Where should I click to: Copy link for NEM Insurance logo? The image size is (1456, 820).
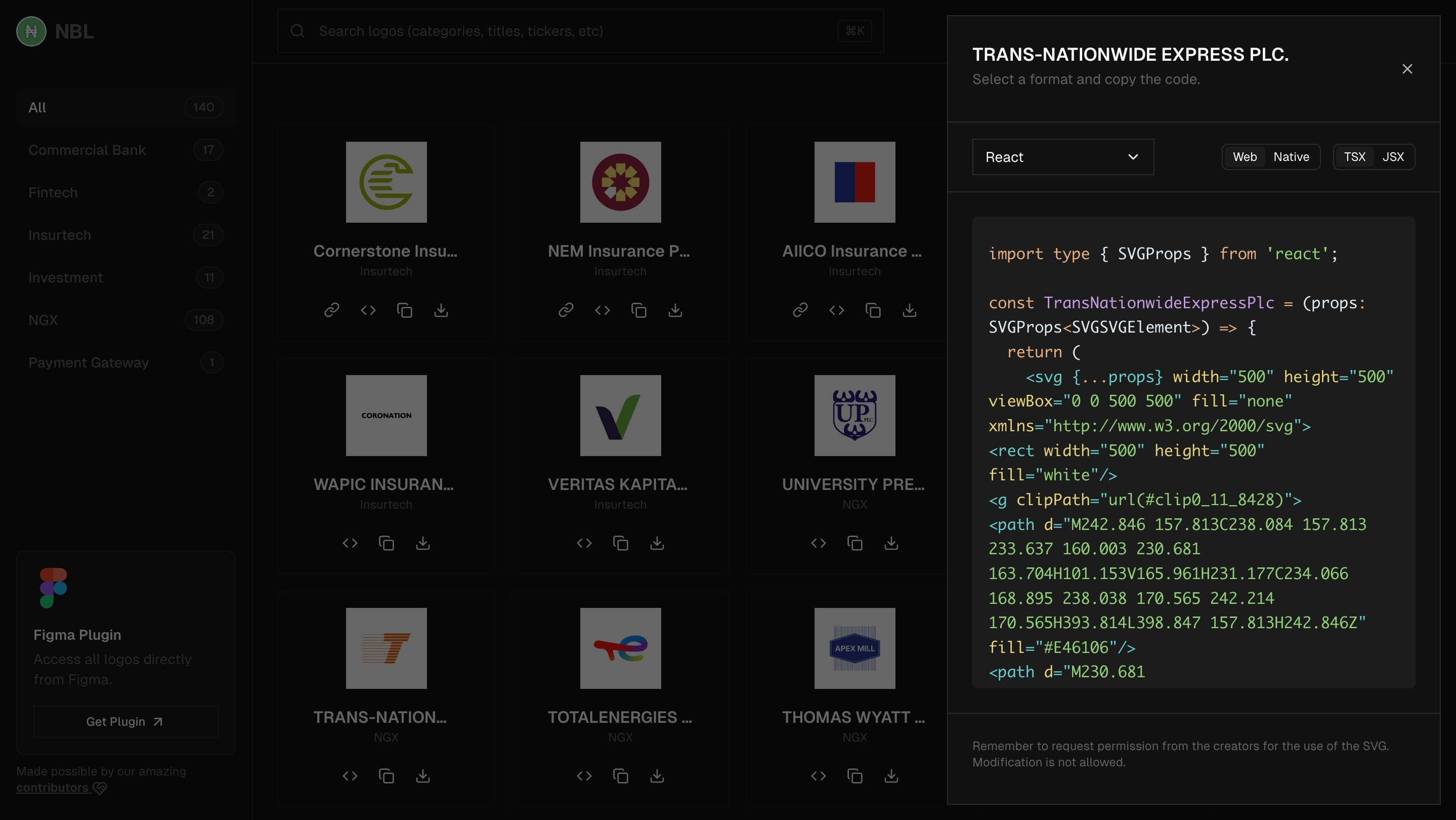pyautogui.click(x=566, y=310)
